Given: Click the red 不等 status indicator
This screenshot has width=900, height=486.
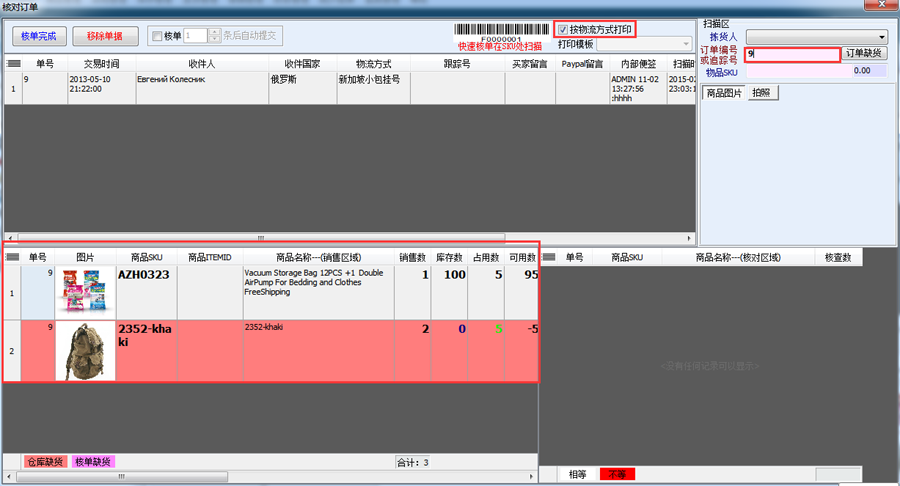Looking at the screenshot, I should pos(617,474).
